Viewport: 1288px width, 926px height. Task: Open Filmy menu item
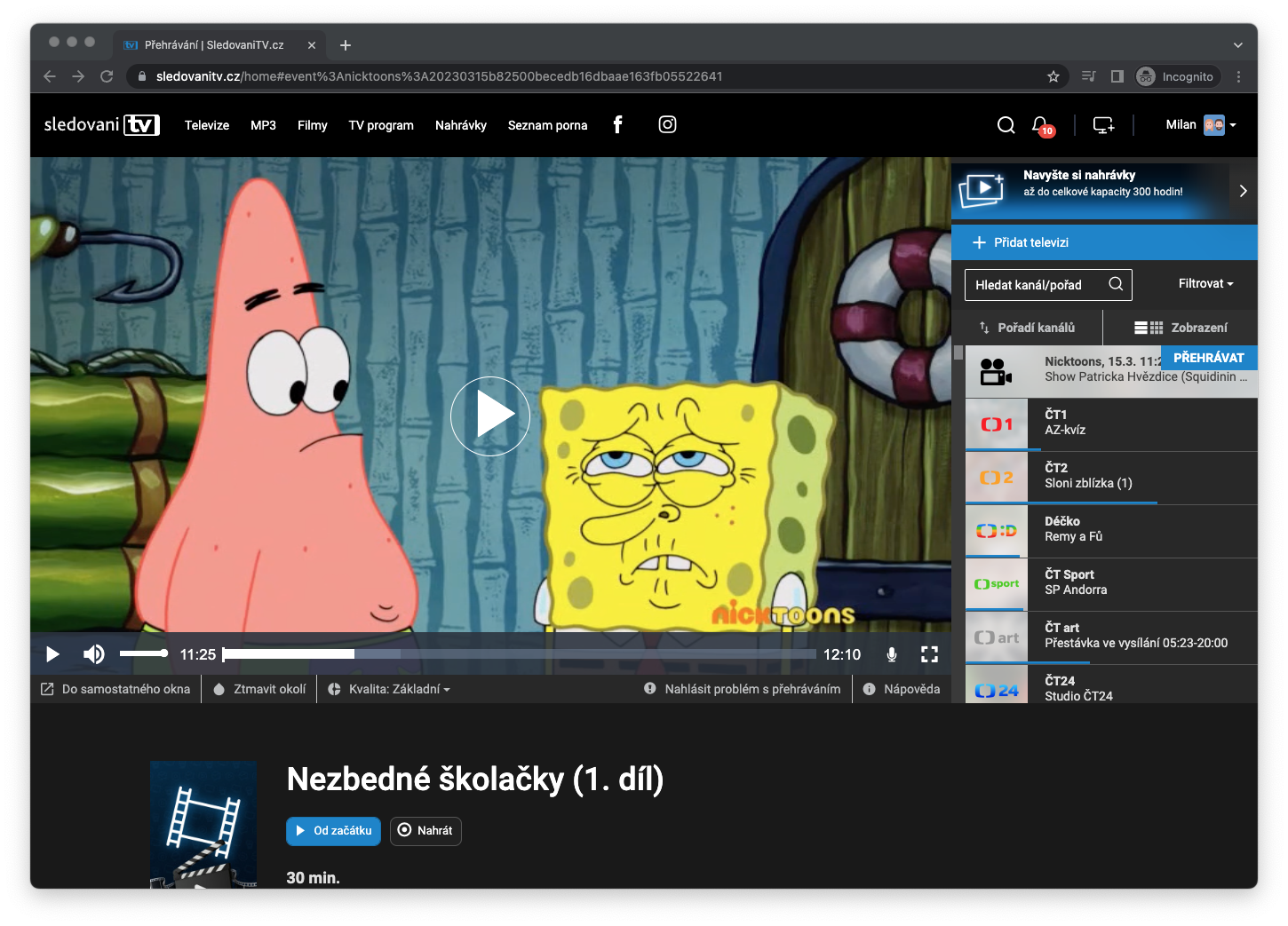click(312, 125)
